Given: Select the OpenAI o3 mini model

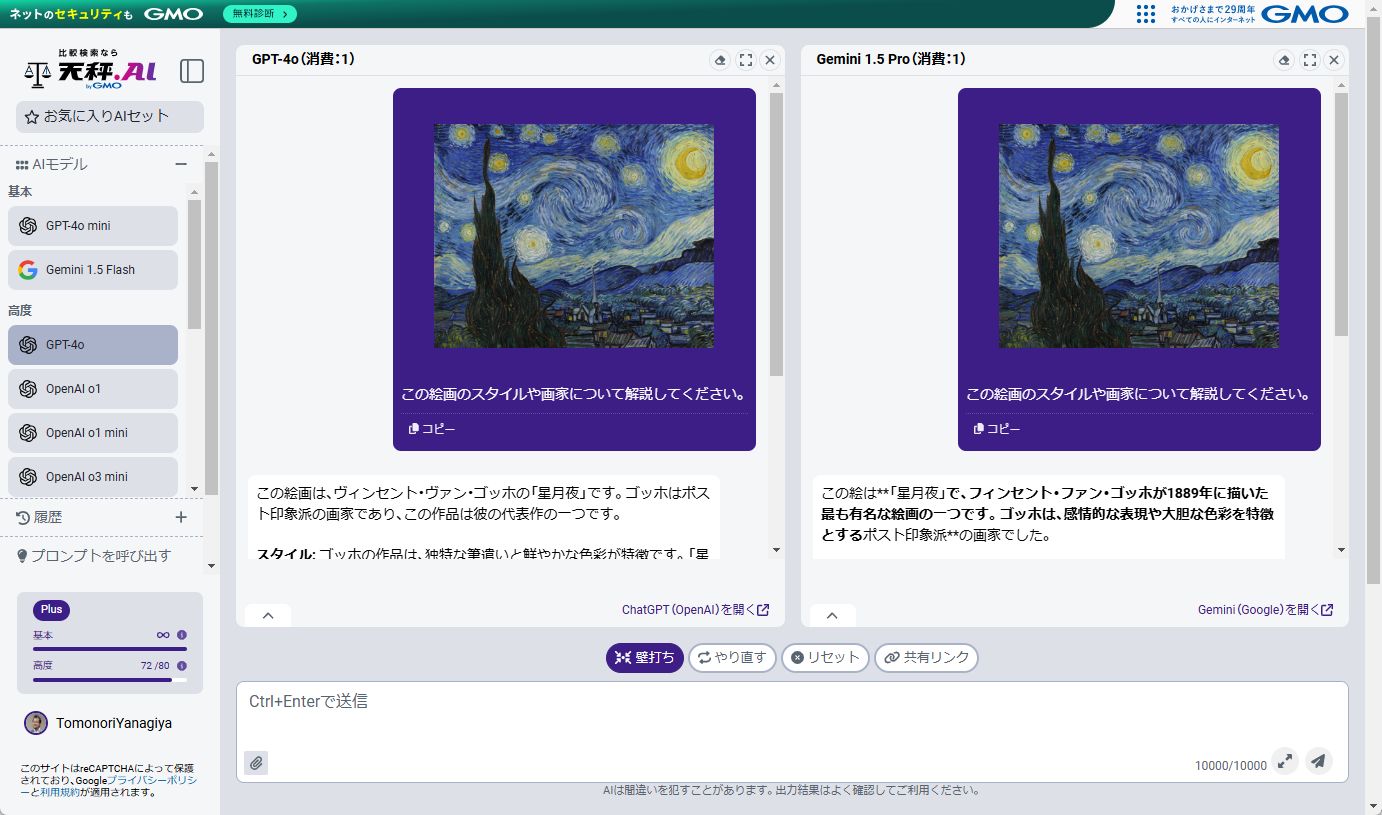Looking at the screenshot, I should [92, 476].
